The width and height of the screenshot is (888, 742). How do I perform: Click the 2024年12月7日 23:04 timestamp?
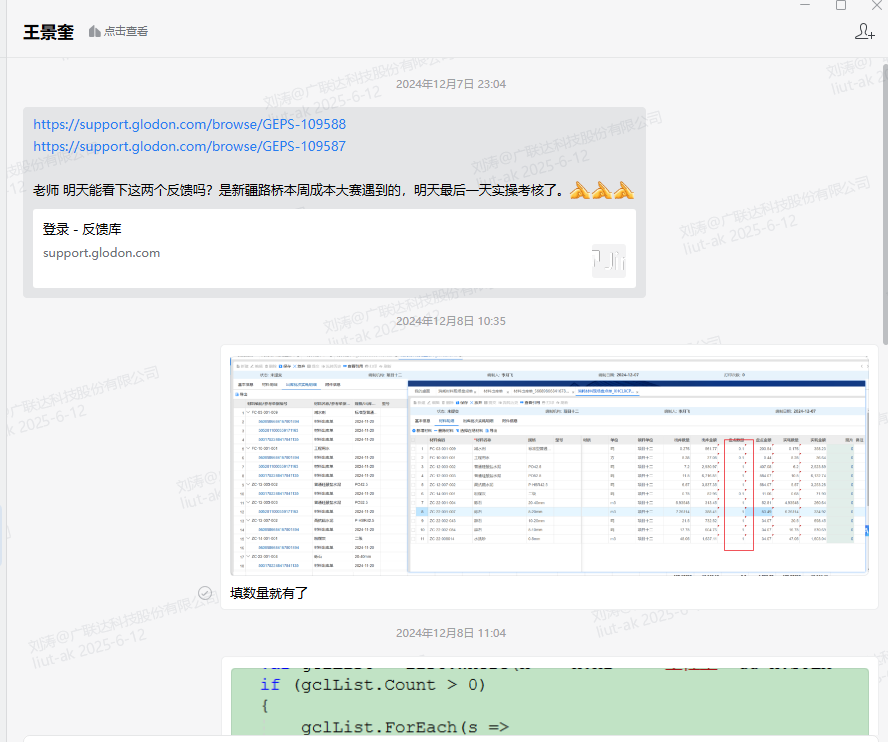pos(450,84)
